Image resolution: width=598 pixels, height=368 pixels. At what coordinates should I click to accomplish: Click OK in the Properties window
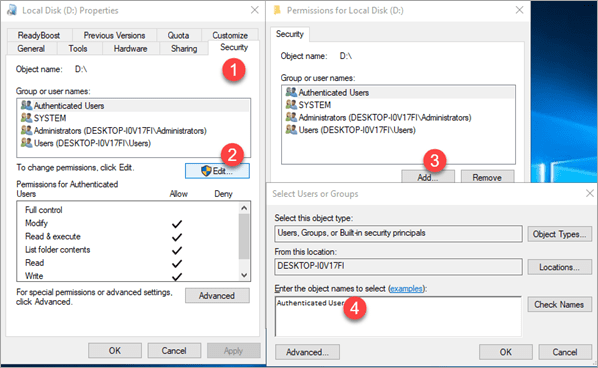tap(115, 350)
